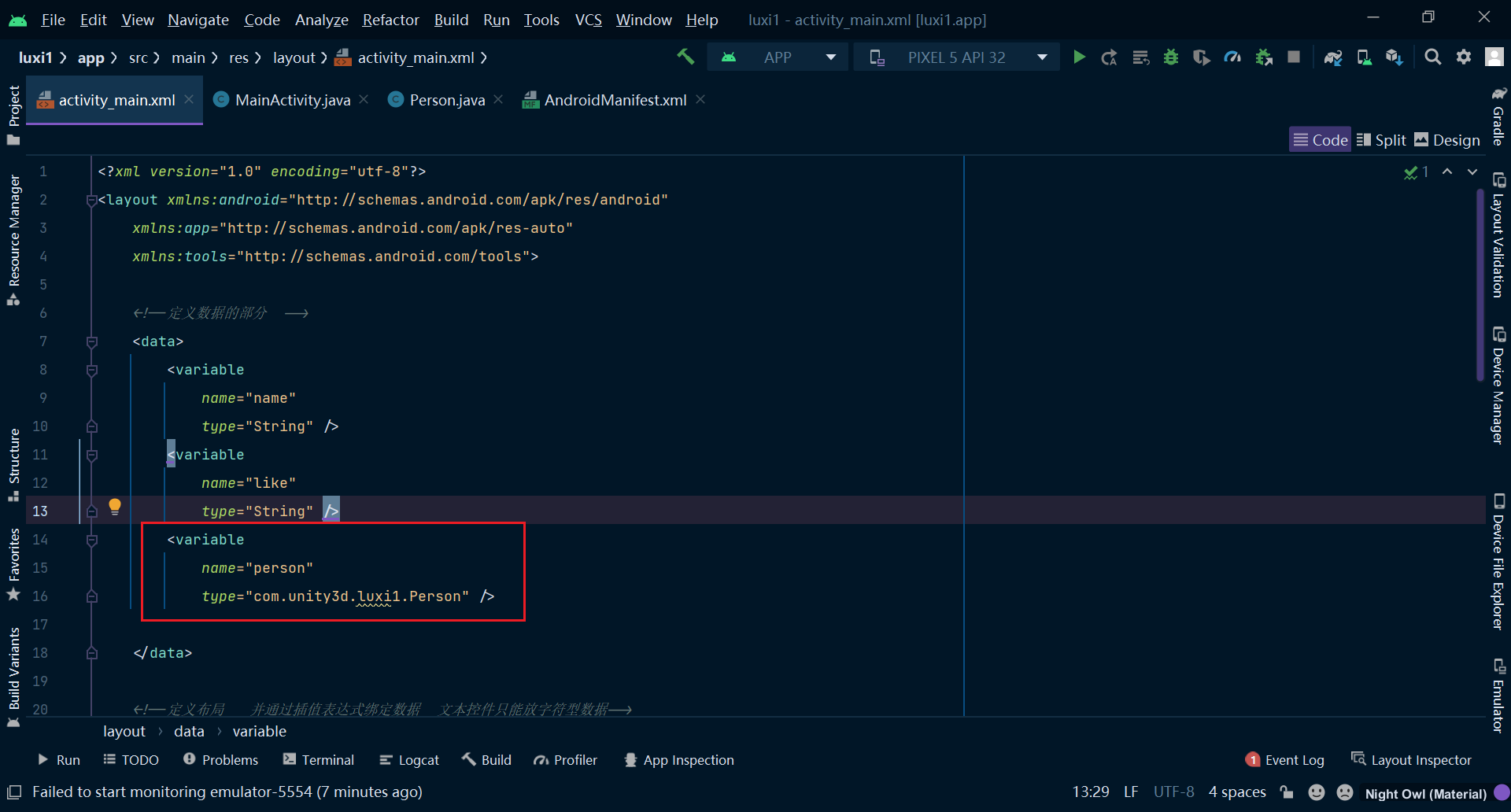Open the Build Variants side panel
Image resolution: width=1511 pixels, height=812 pixels.
coord(13,677)
